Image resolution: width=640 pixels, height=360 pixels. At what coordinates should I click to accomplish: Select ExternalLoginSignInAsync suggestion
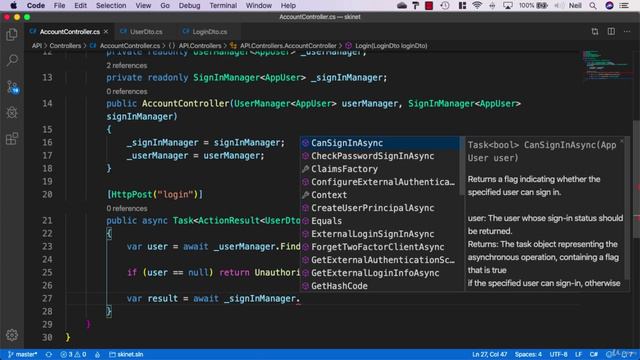point(380,234)
